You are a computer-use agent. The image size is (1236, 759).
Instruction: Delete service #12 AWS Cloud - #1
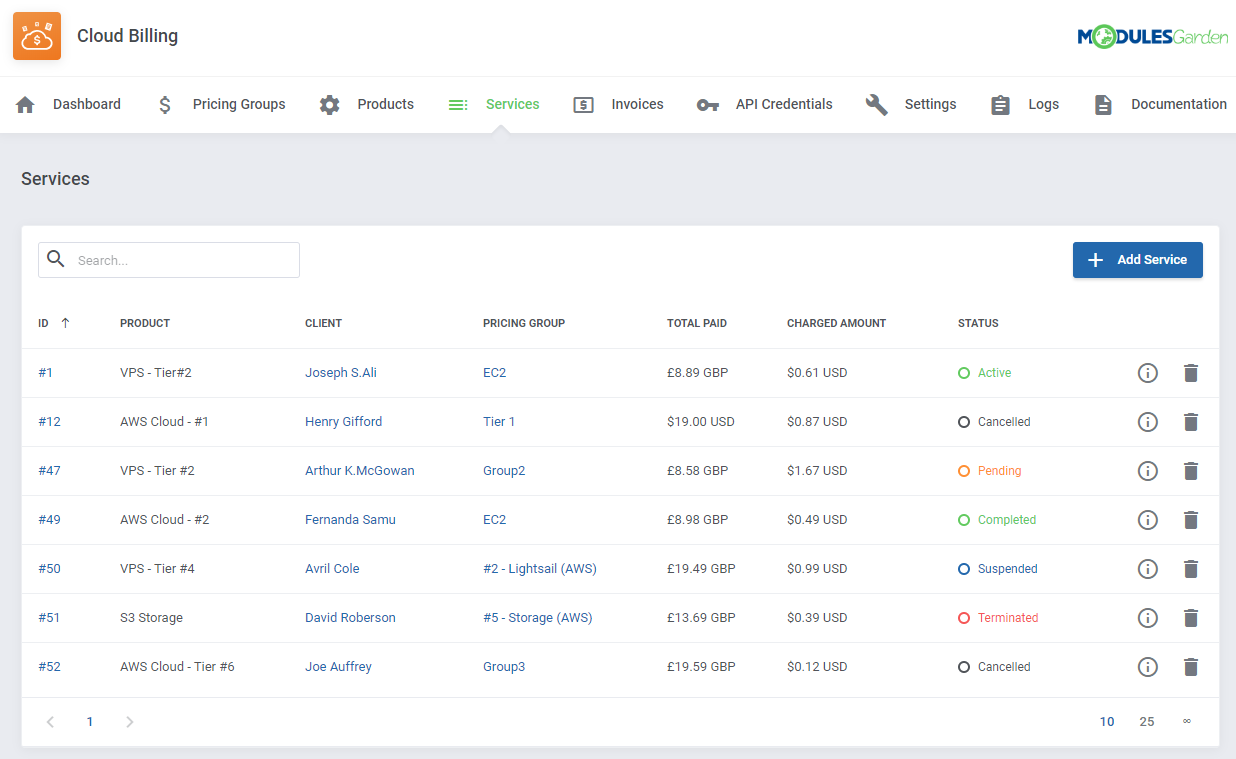1190,422
